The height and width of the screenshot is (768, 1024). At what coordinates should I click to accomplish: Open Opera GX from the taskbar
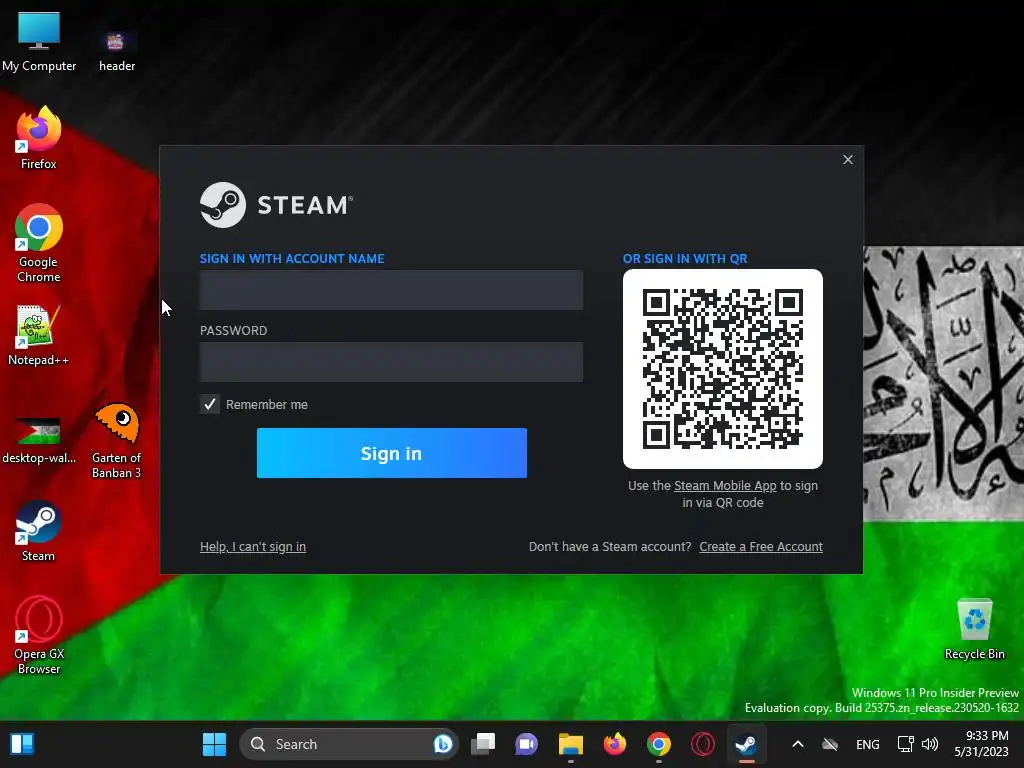tap(703, 744)
